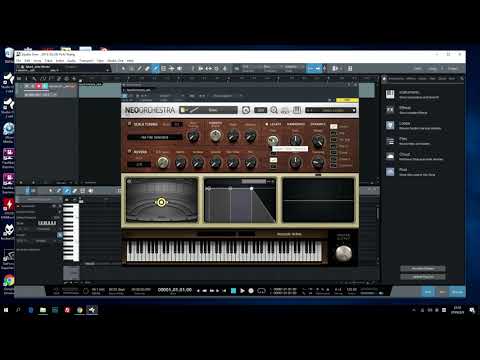Click the Master Output knob beside the keyboard
Image resolution: width=480 pixels, height=360 pixels.
point(343,253)
